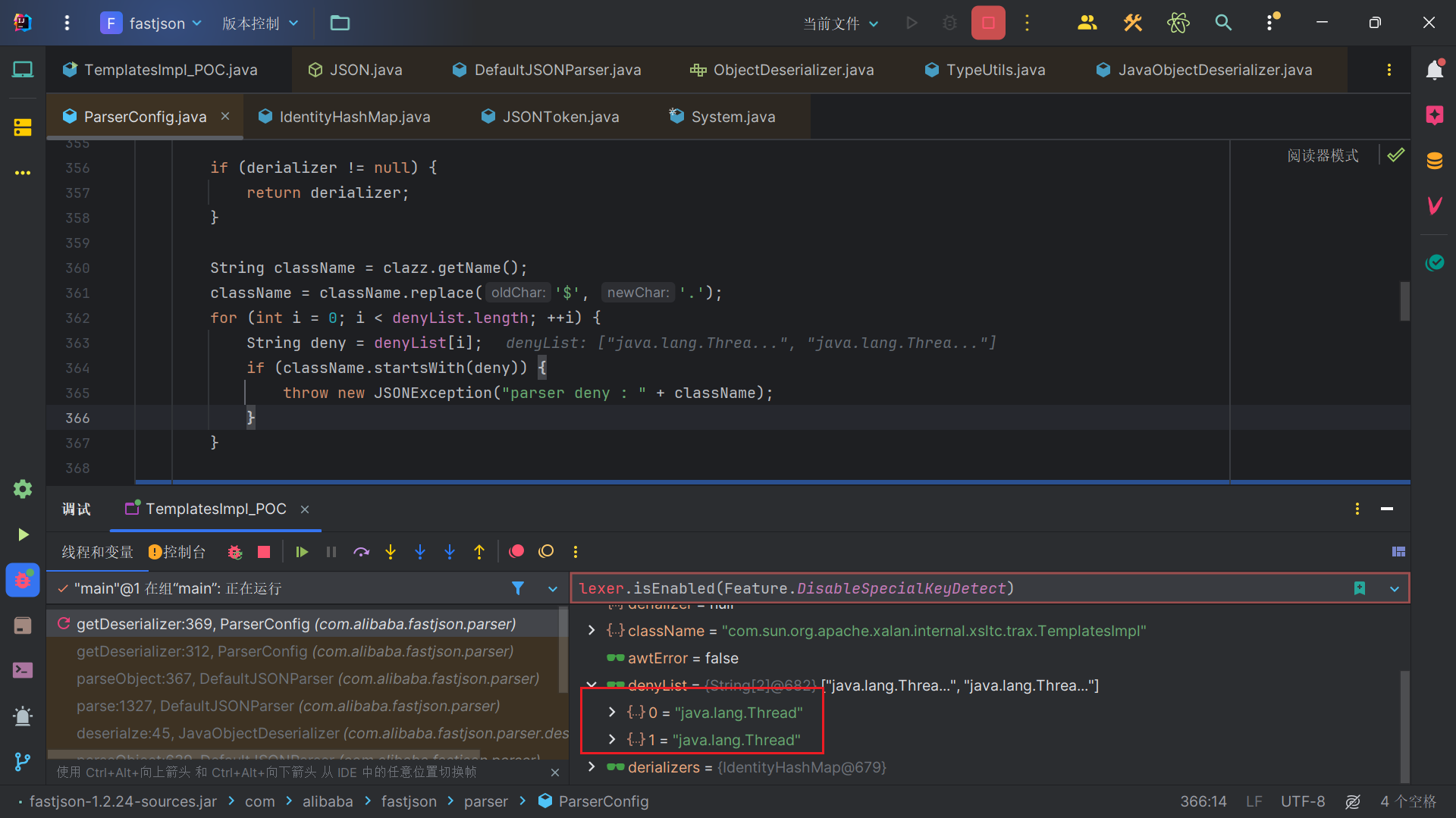Click the 4 个空格 indent setting
Image resolution: width=1456 pixels, height=818 pixels.
[x=1408, y=801]
